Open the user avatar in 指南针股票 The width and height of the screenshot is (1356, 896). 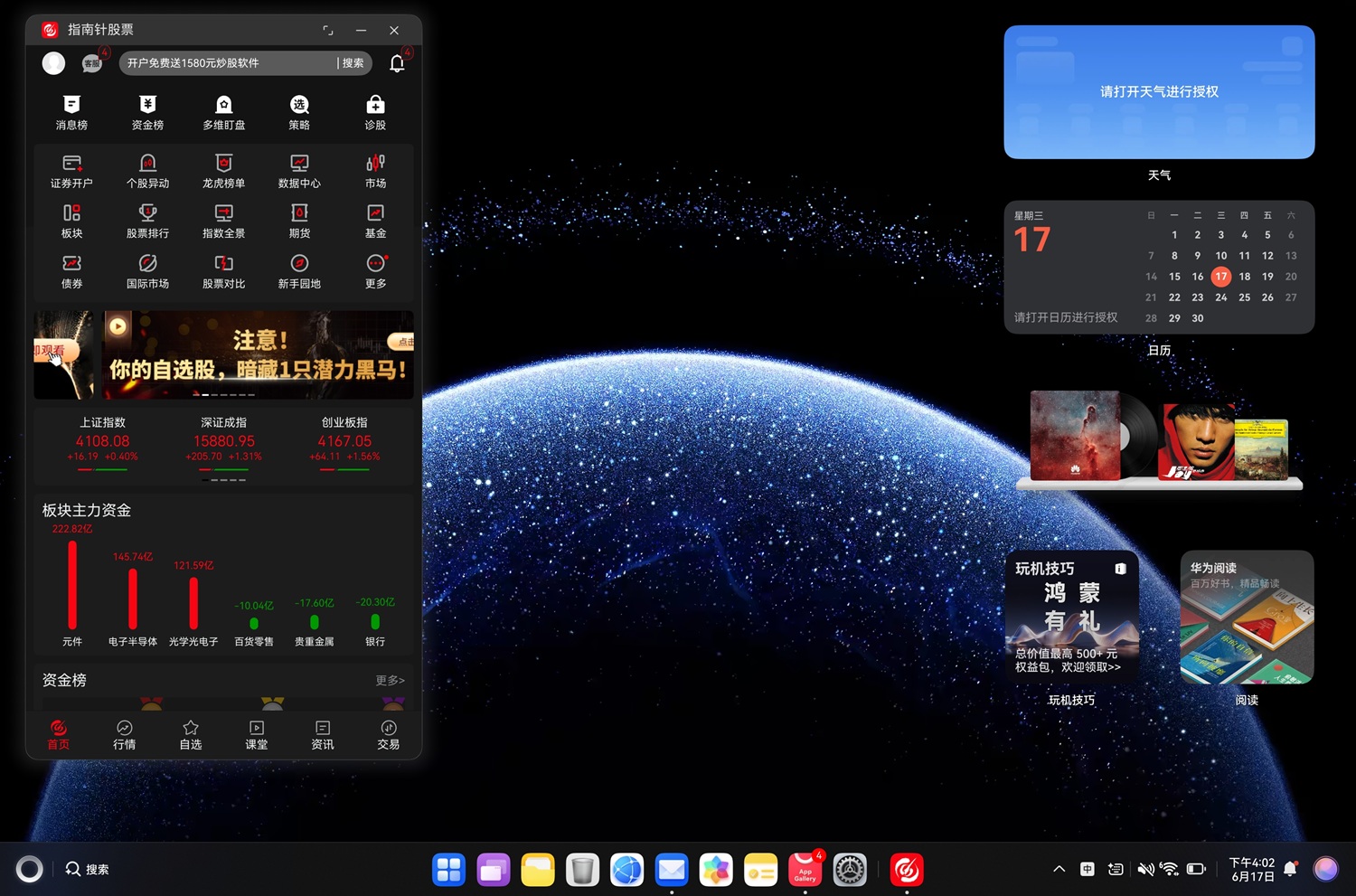click(x=53, y=63)
